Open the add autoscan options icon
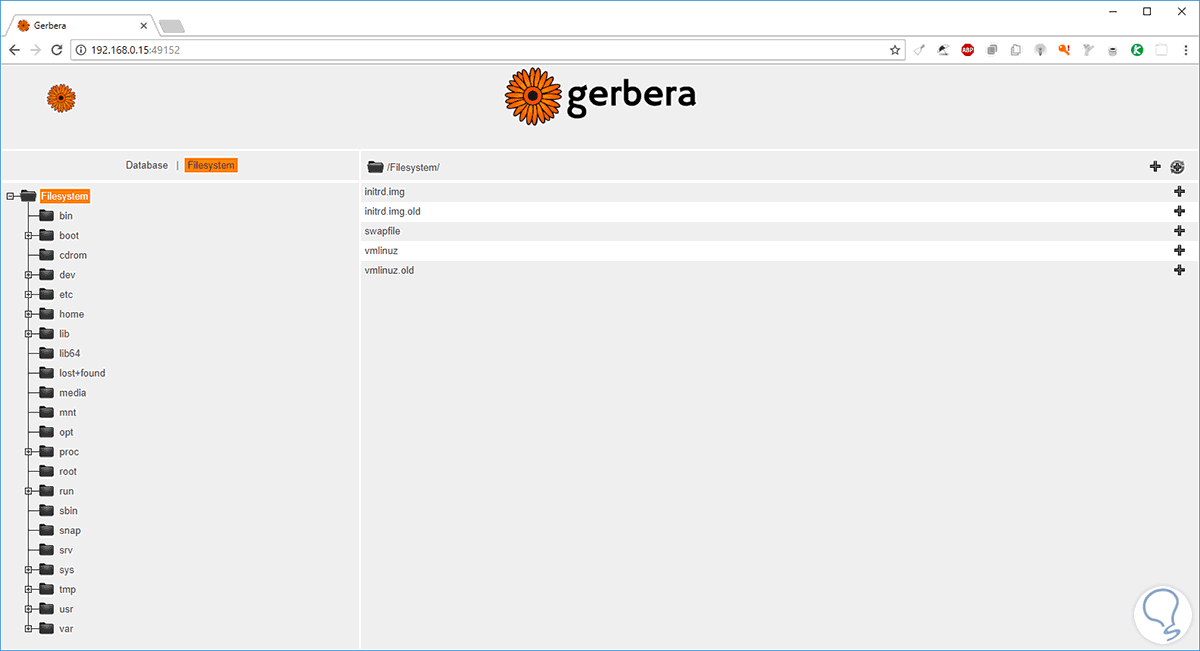This screenshot has width=1200, height=651. click(1177, 167)
